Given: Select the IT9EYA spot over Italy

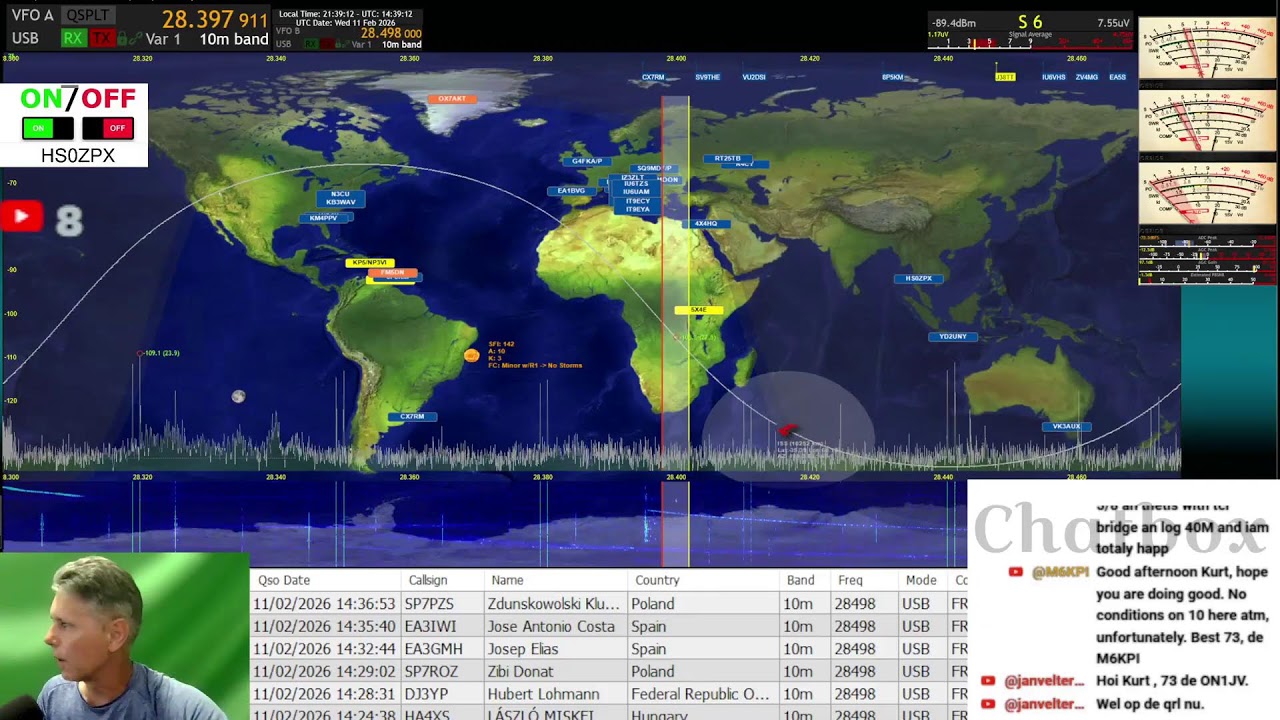Looking at the screenshot, I should pyautogui.click(x=637, y=210).
